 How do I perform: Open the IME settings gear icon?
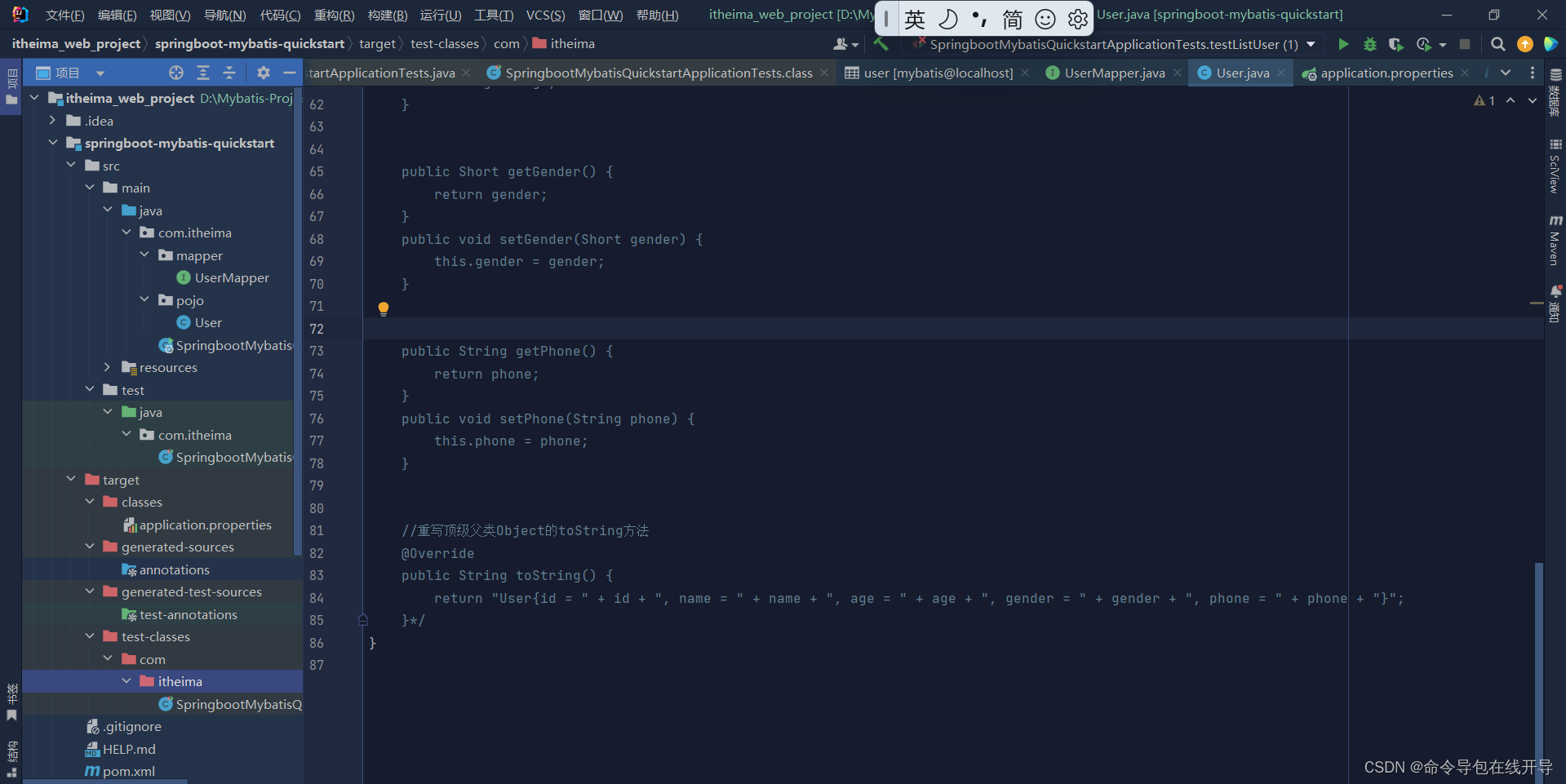[1078, 19]
